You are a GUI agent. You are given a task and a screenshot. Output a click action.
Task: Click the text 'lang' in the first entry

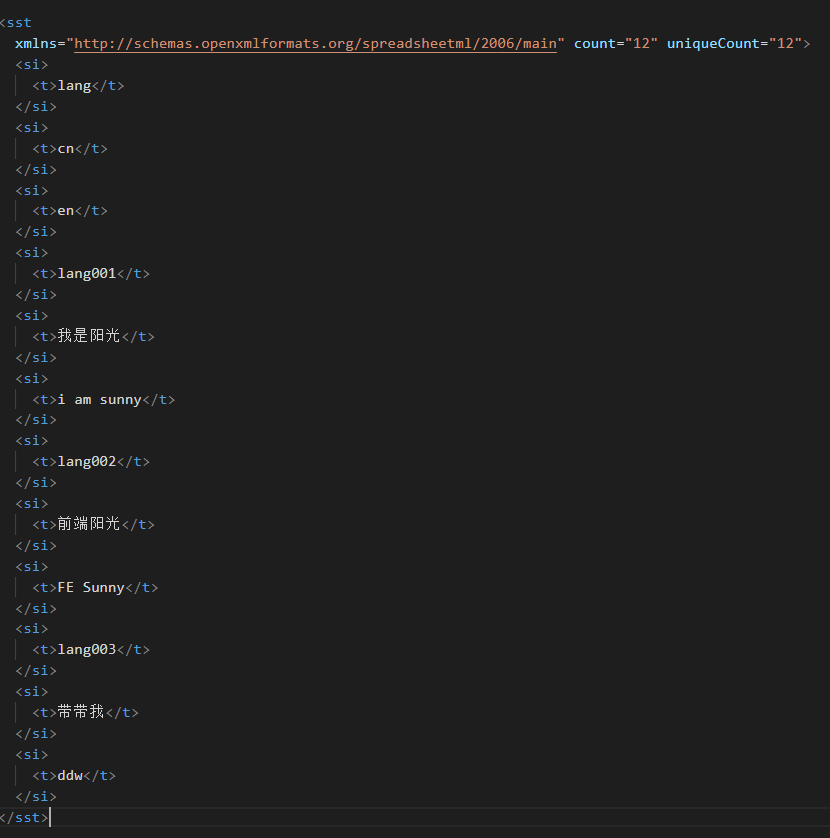tap(74, 86)
